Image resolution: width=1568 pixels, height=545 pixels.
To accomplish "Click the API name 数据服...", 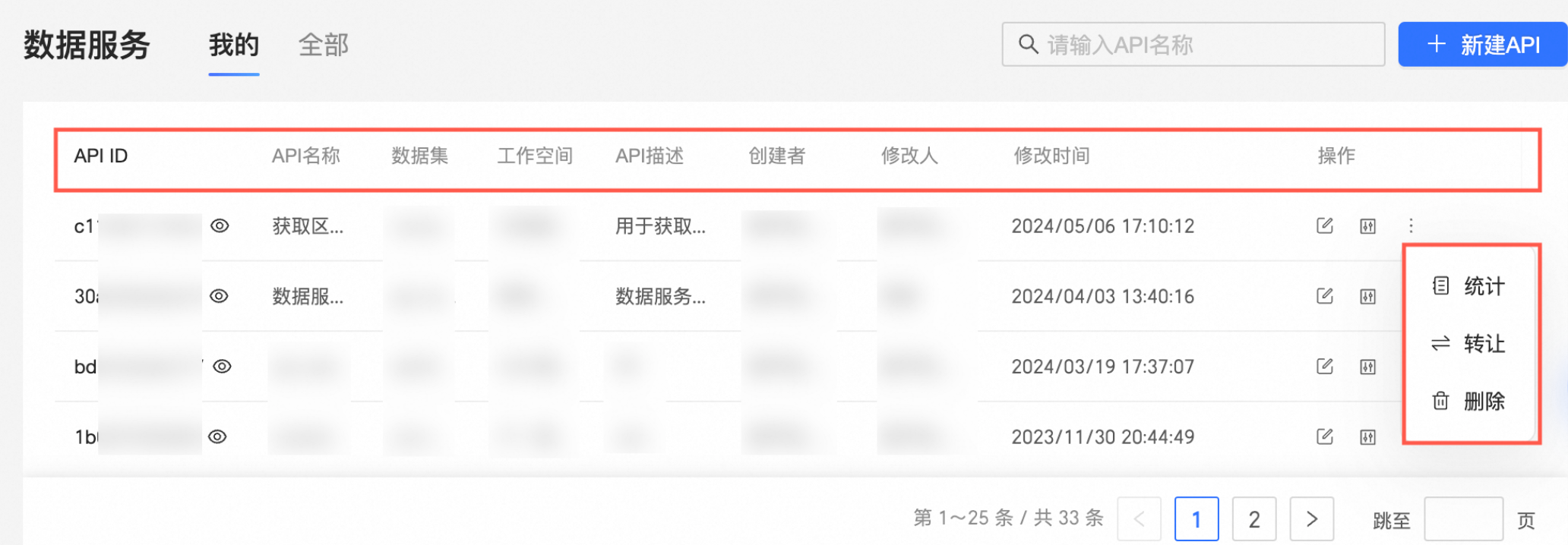I will [x=308, y=296].
